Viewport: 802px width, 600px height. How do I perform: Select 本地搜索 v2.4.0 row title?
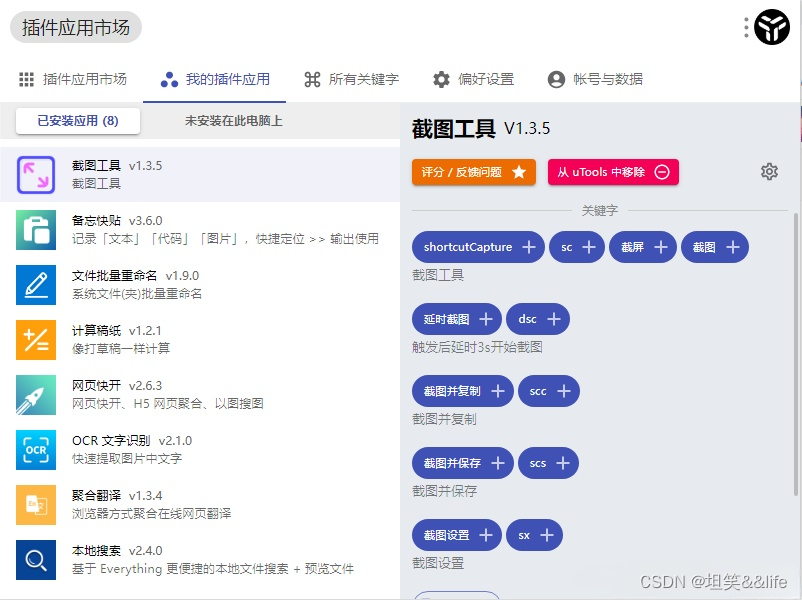point(117,550)
